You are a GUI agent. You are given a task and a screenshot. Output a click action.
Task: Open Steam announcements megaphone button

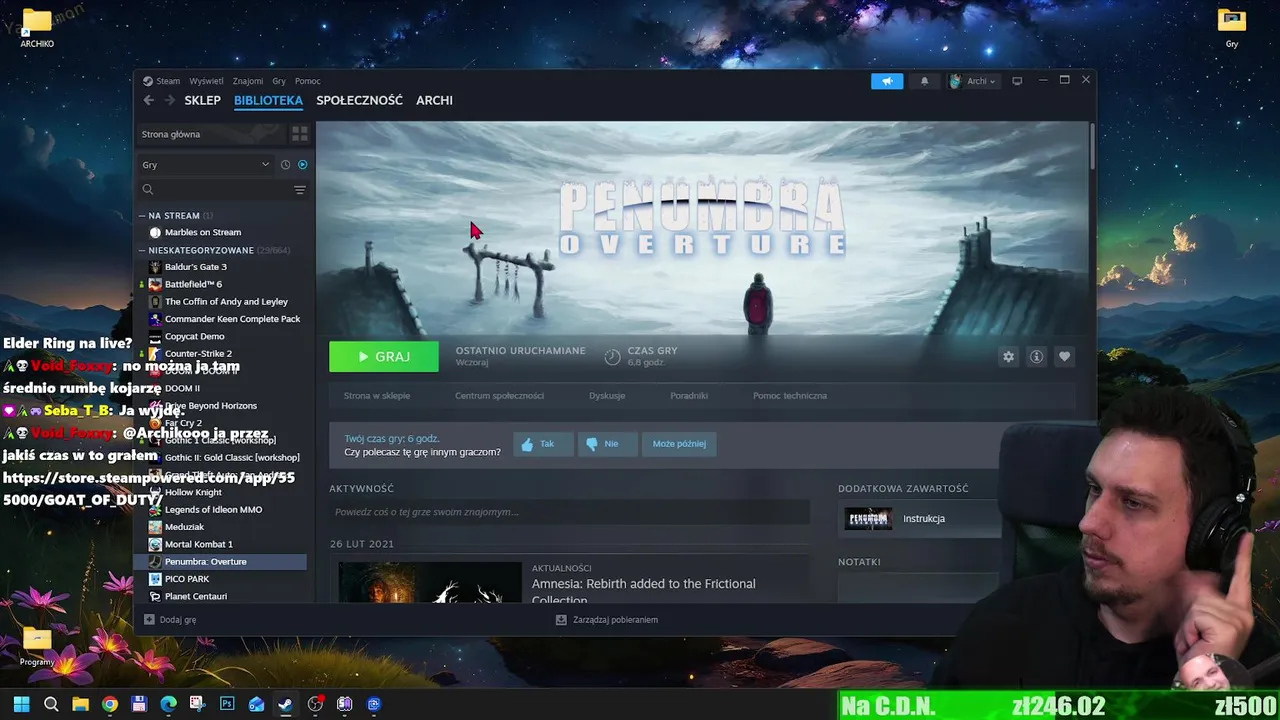[887, 81]
